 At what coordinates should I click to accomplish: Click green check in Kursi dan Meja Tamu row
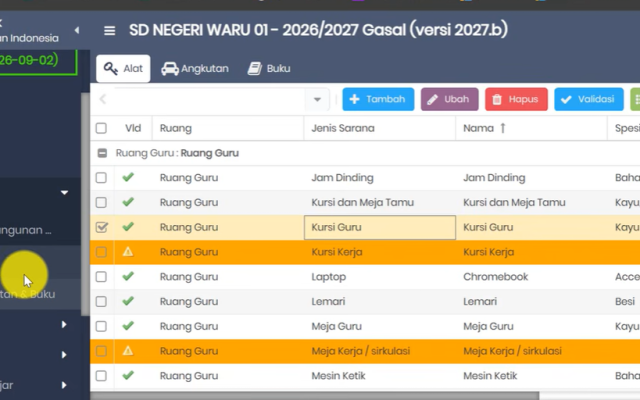click(128, 202)
